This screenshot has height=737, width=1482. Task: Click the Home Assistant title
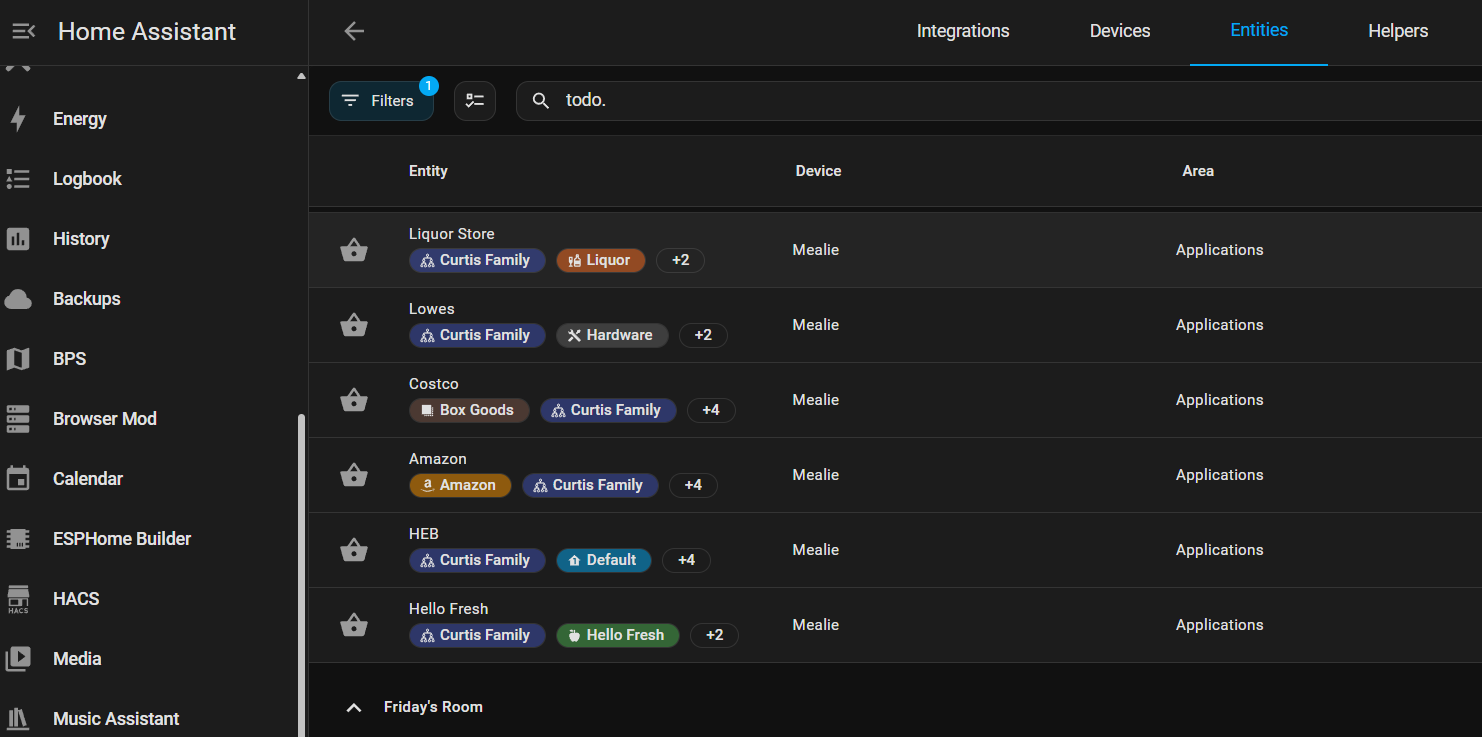click(x=147, y=32)
